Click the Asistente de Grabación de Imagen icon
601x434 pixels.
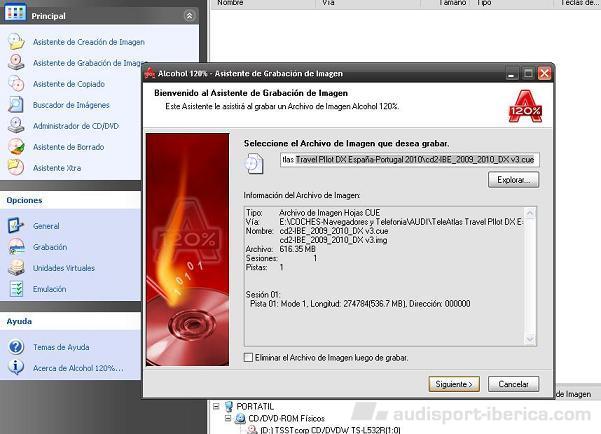click(16, 62)
